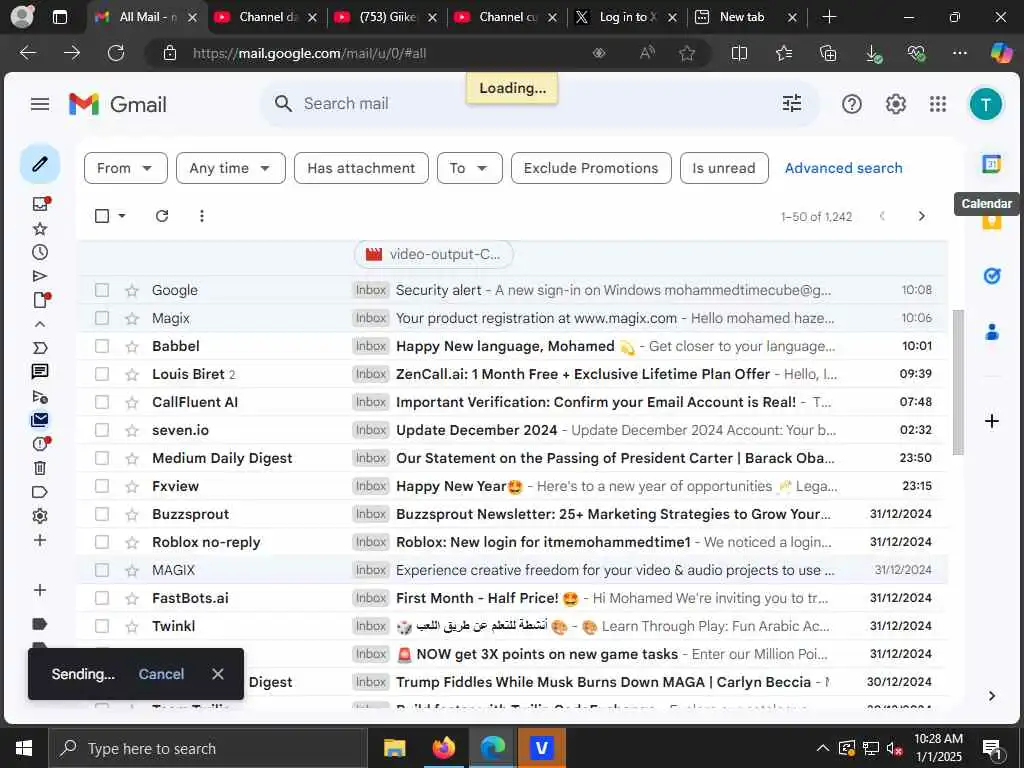
Task: Switch to the New tab browser tab
Action: click(x=746, y=18)
